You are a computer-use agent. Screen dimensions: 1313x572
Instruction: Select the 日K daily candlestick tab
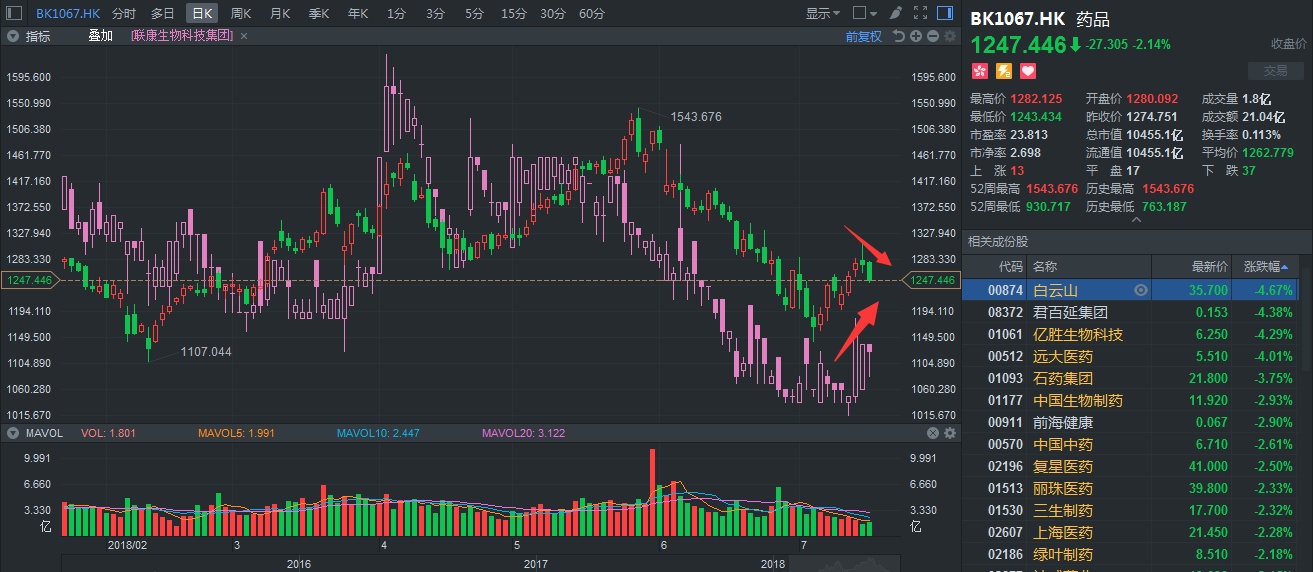(202, 14)
